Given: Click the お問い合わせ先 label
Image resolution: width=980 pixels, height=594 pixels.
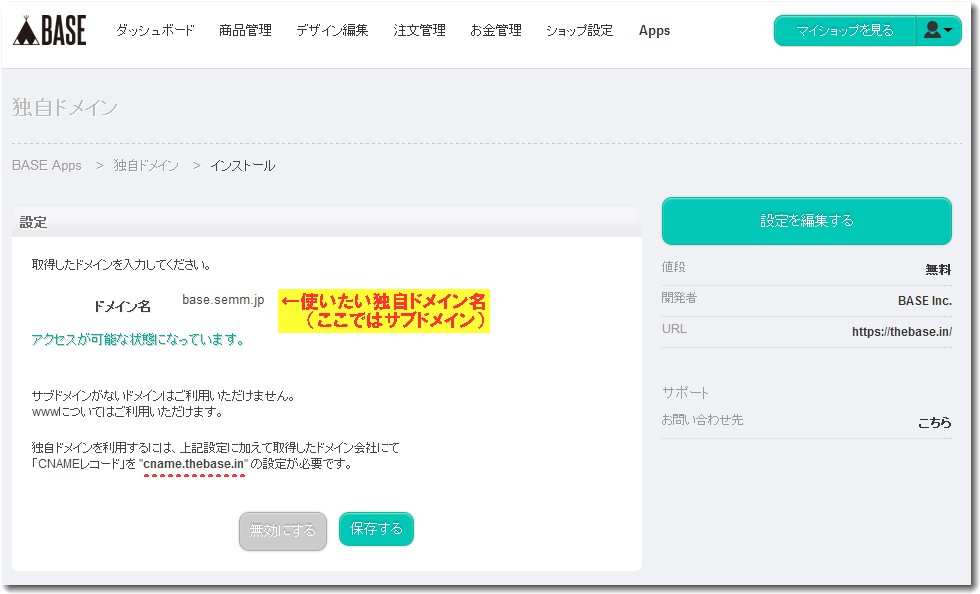Looking at the screenshot, I should click(x=702, y=420).
